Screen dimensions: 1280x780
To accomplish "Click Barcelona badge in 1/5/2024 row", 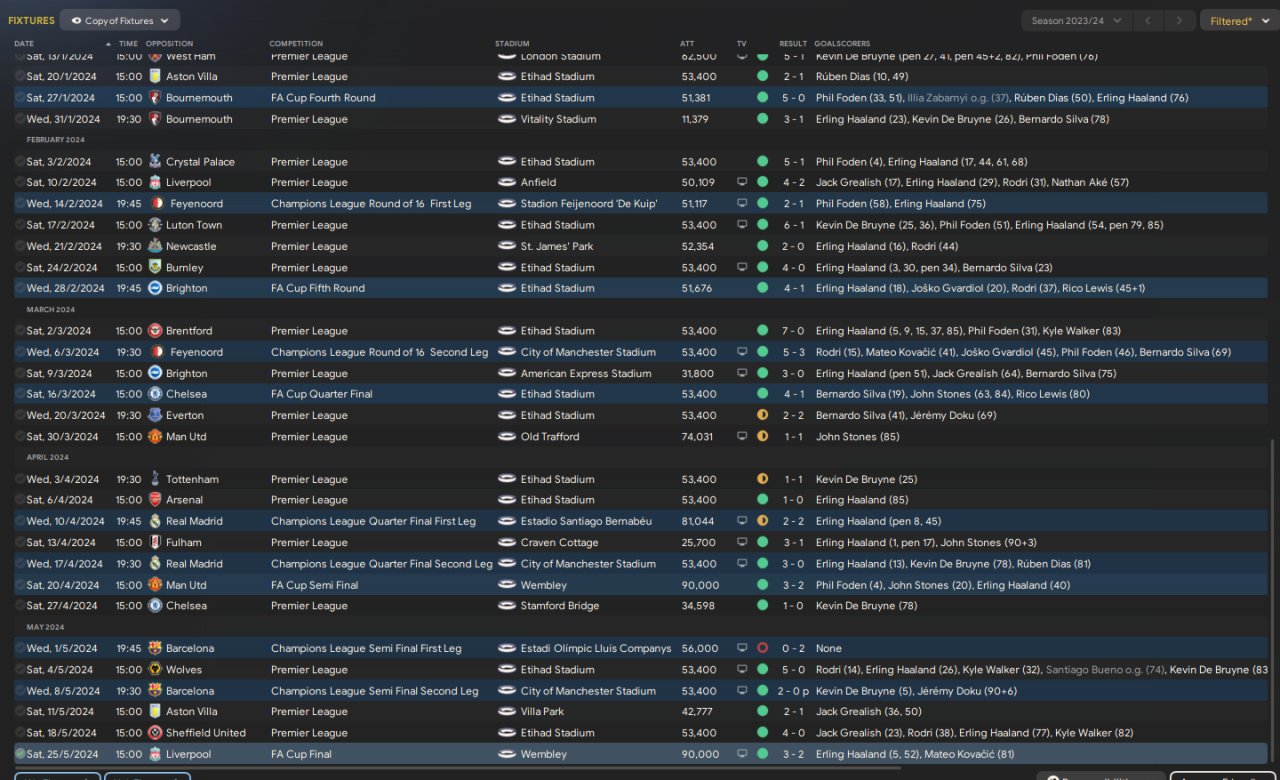I will [155, 648].
